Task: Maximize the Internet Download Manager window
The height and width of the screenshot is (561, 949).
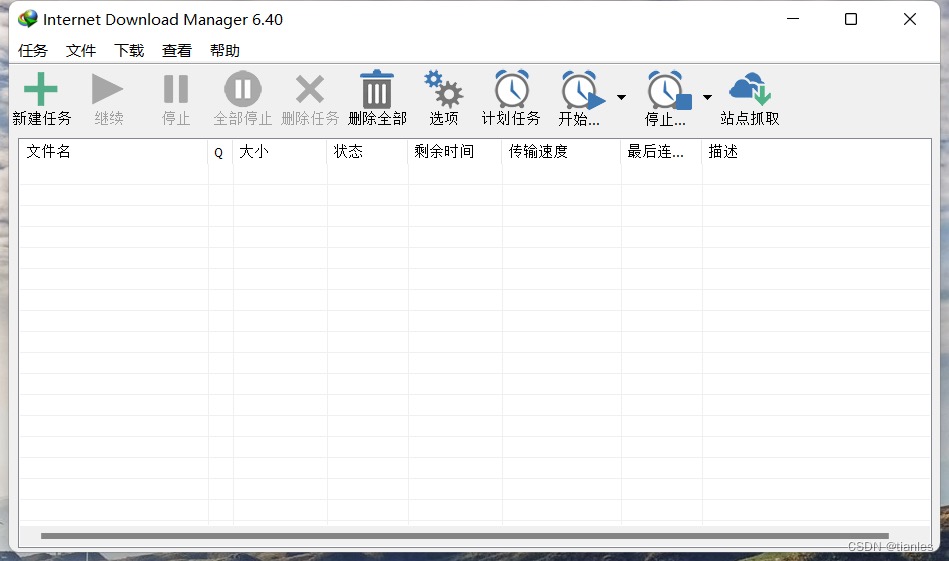Action: [851, 19]
